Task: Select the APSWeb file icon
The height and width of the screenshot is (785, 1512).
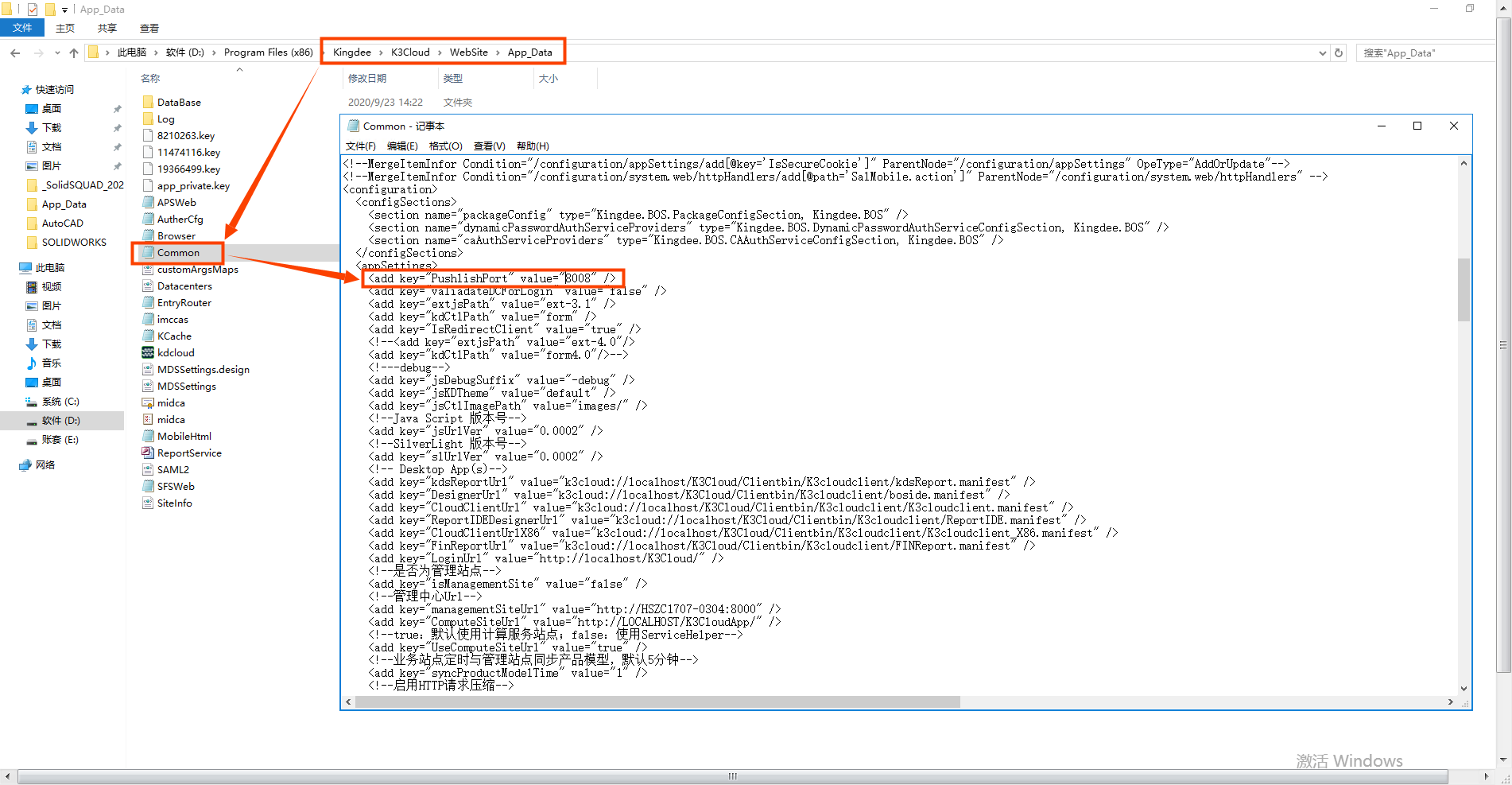Action: pyautogui.click(x=148, y=202)
